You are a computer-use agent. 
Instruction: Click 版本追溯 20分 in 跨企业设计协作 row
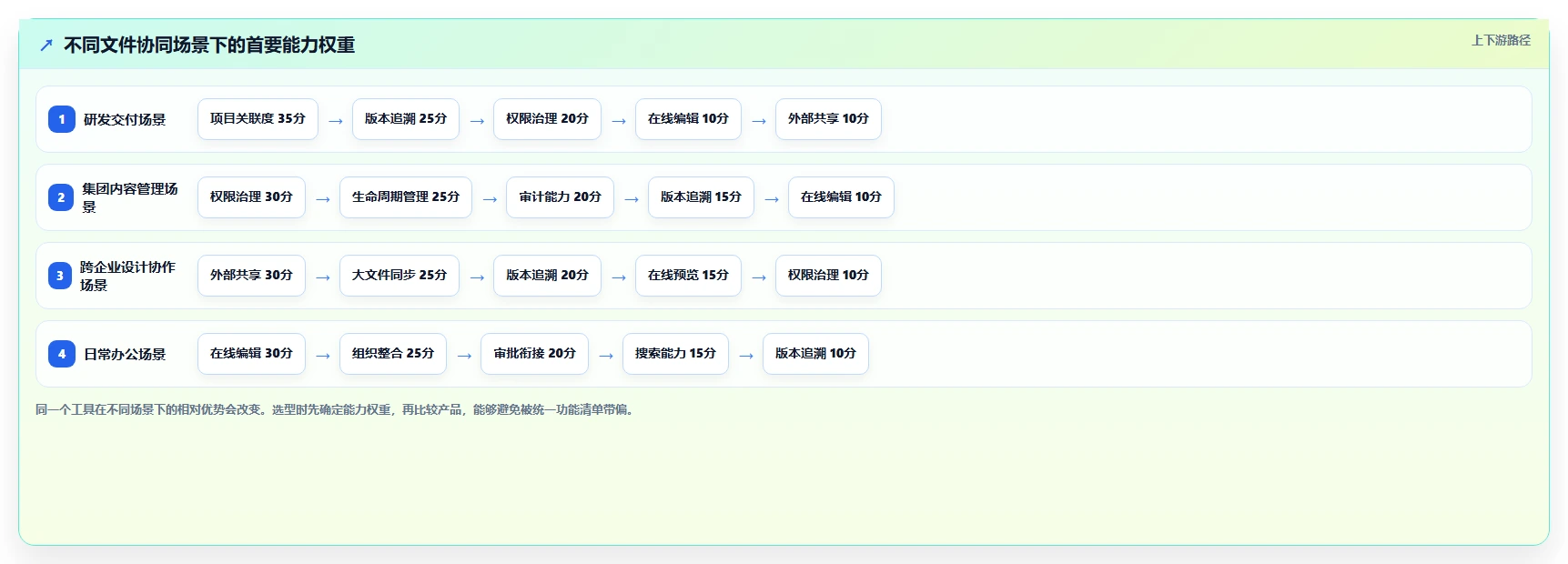(x=547, y=276)
